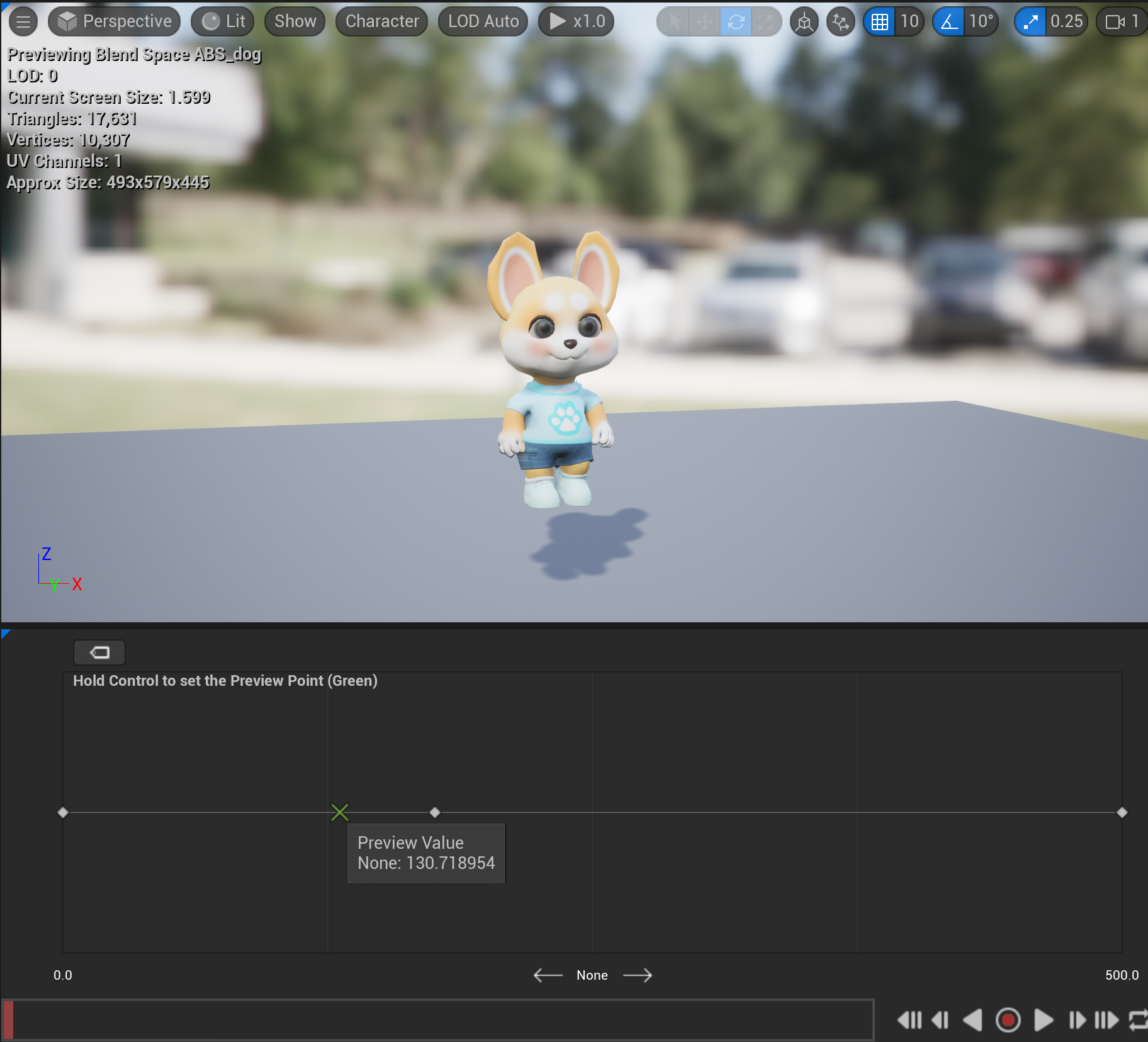Click the Character menu button
The width and height of the screenshot is (1148, 1042).
pyautogui.click(x=381, y=21)
